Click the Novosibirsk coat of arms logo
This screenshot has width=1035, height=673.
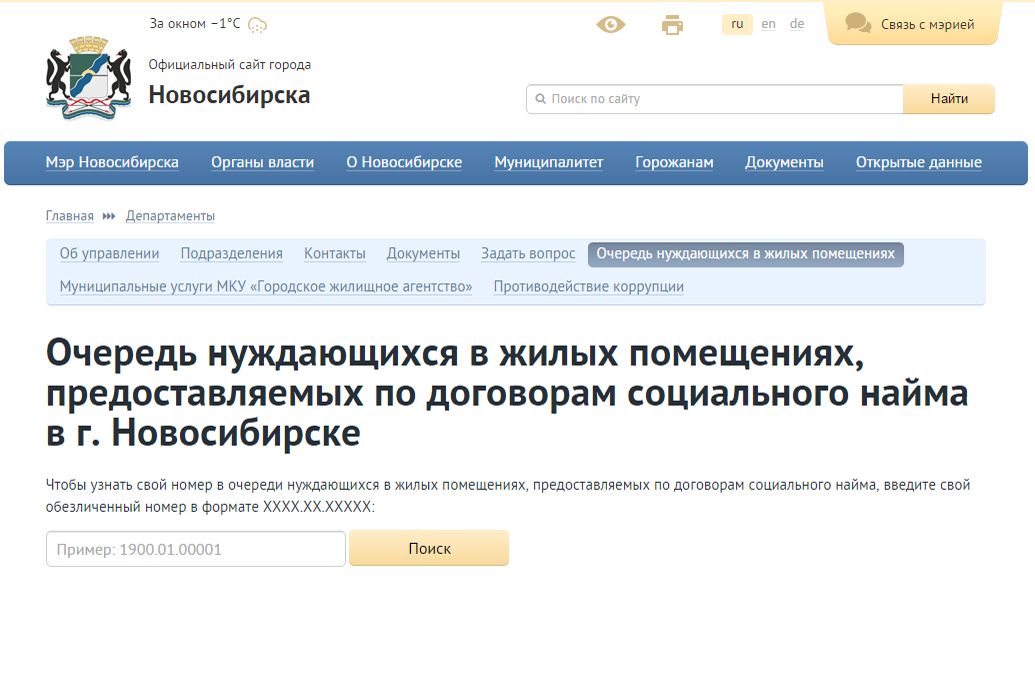click(x=89, y=79)
